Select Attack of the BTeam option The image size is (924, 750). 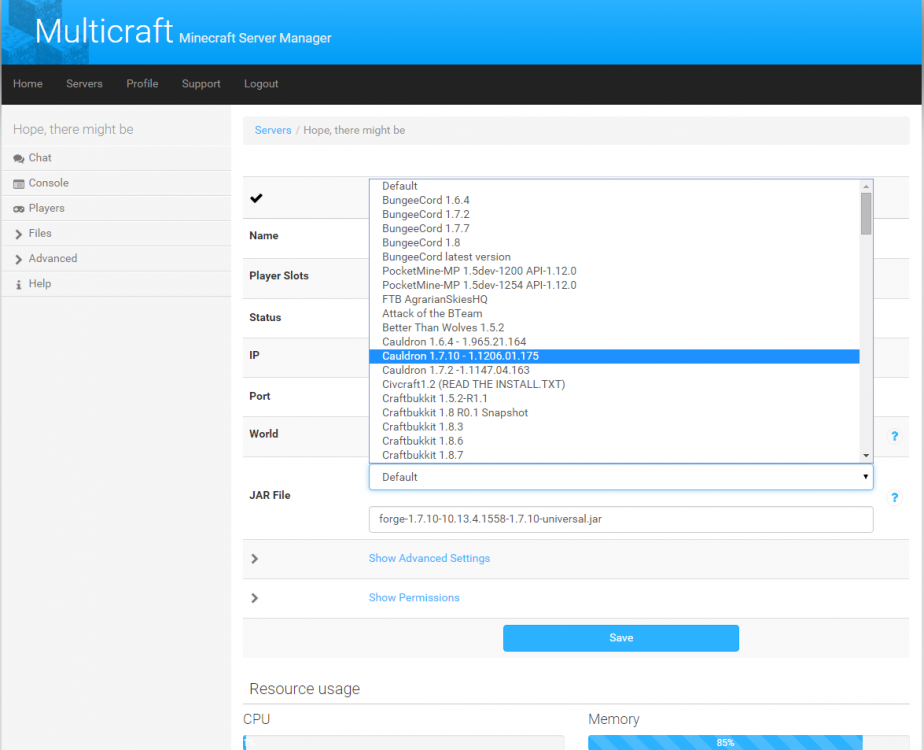click(x=614, y=313)
